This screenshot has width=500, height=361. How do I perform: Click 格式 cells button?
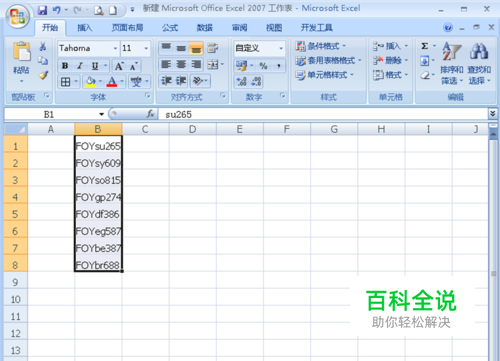(390, 75)
